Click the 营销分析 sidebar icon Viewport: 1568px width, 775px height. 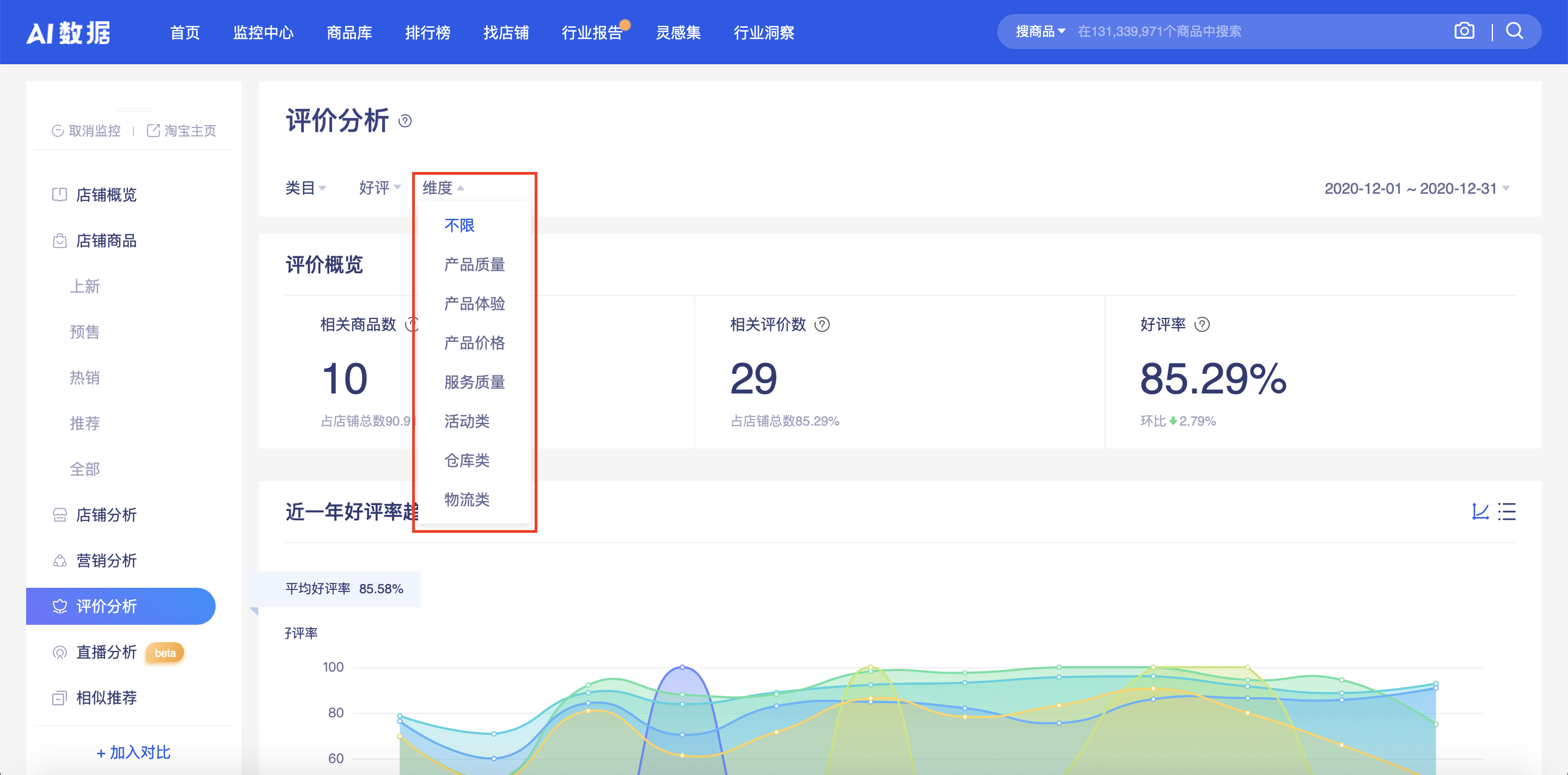(60, 560)
